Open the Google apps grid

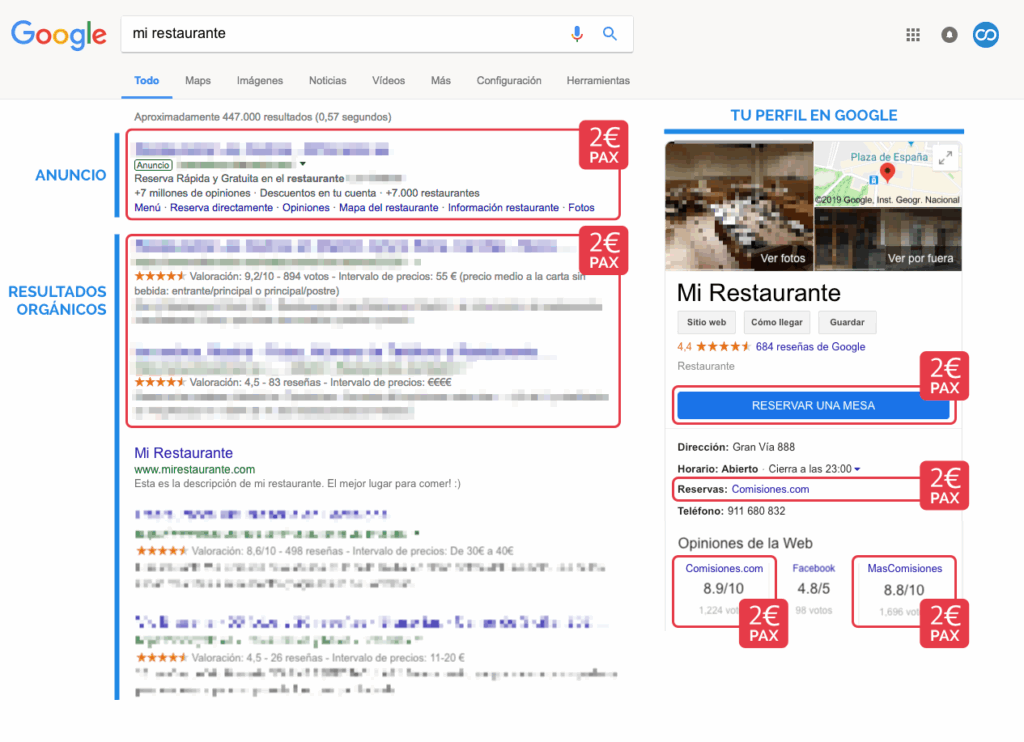913,35
